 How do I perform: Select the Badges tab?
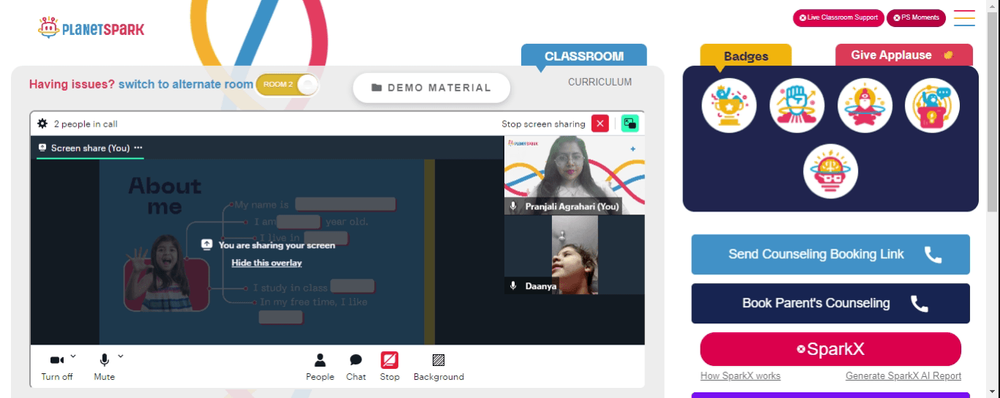pyautogui.click(x=746, y=55)
